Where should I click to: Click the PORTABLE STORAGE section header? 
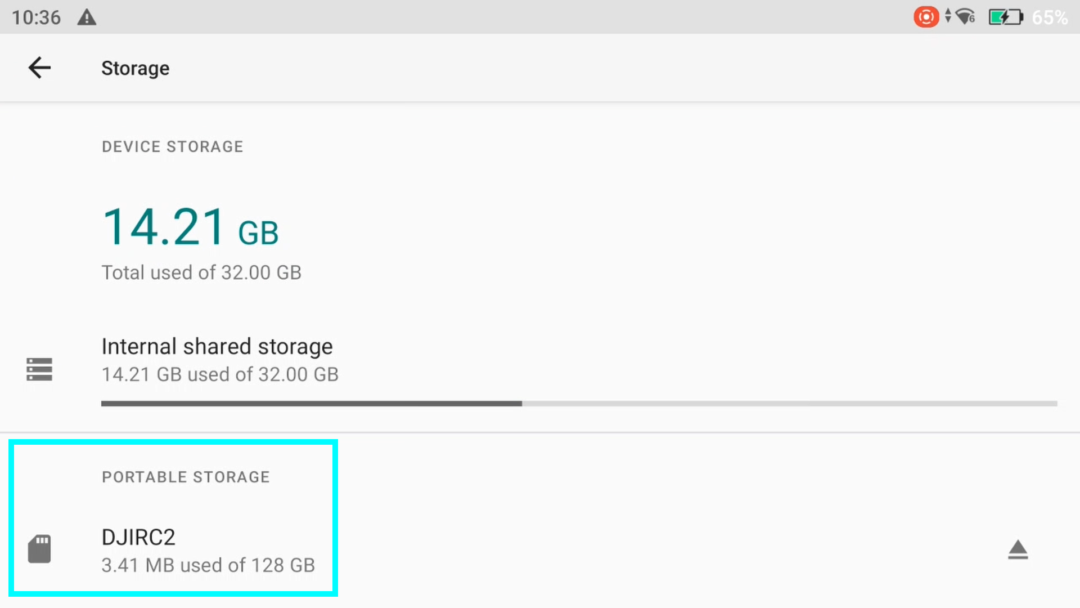coord(185,477)
